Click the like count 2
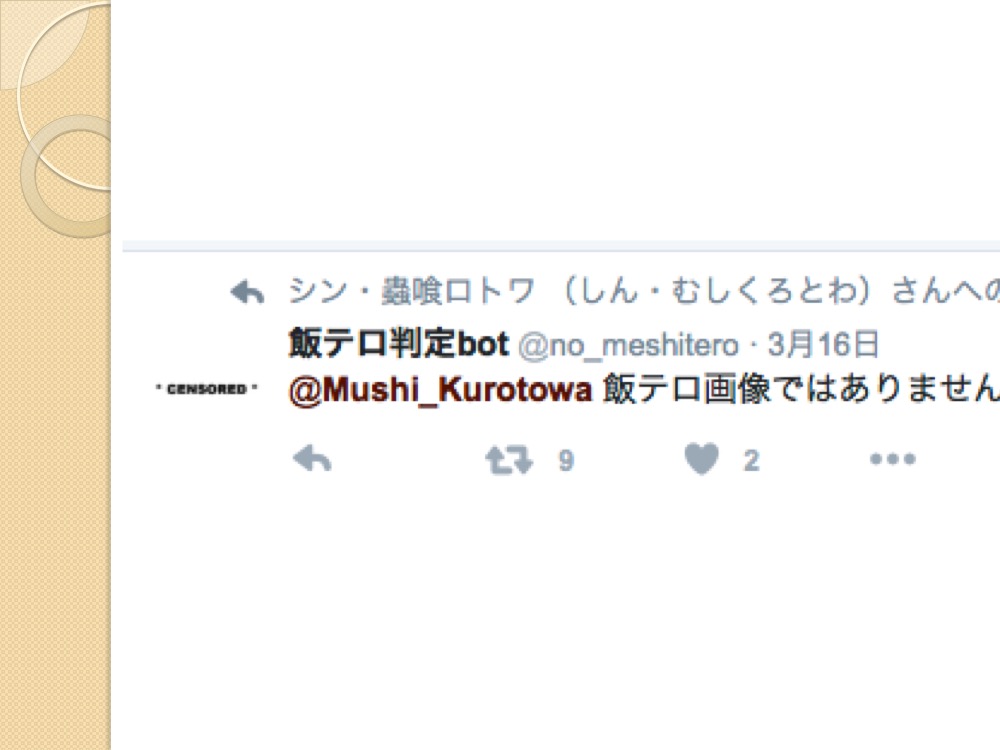This screenshot has height=750, width=1000. (751, 460)
